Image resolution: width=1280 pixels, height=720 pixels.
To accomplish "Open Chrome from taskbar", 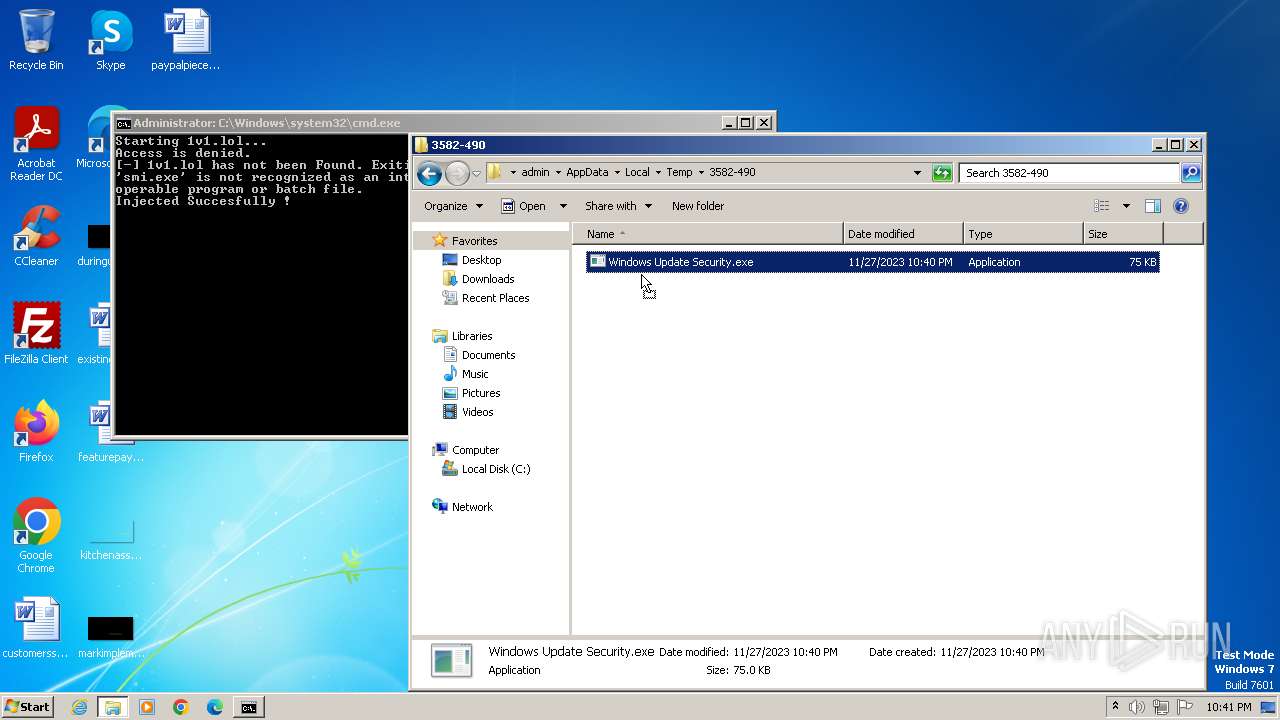I will 180,707.
